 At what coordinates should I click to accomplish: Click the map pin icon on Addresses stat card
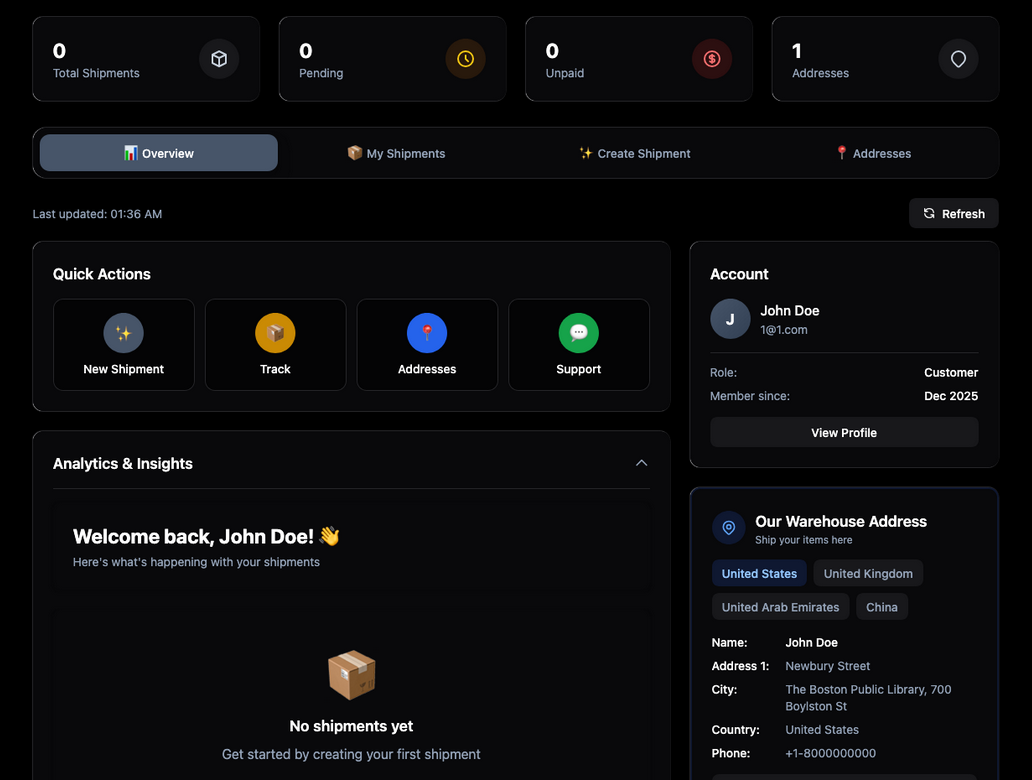[958, 59]
